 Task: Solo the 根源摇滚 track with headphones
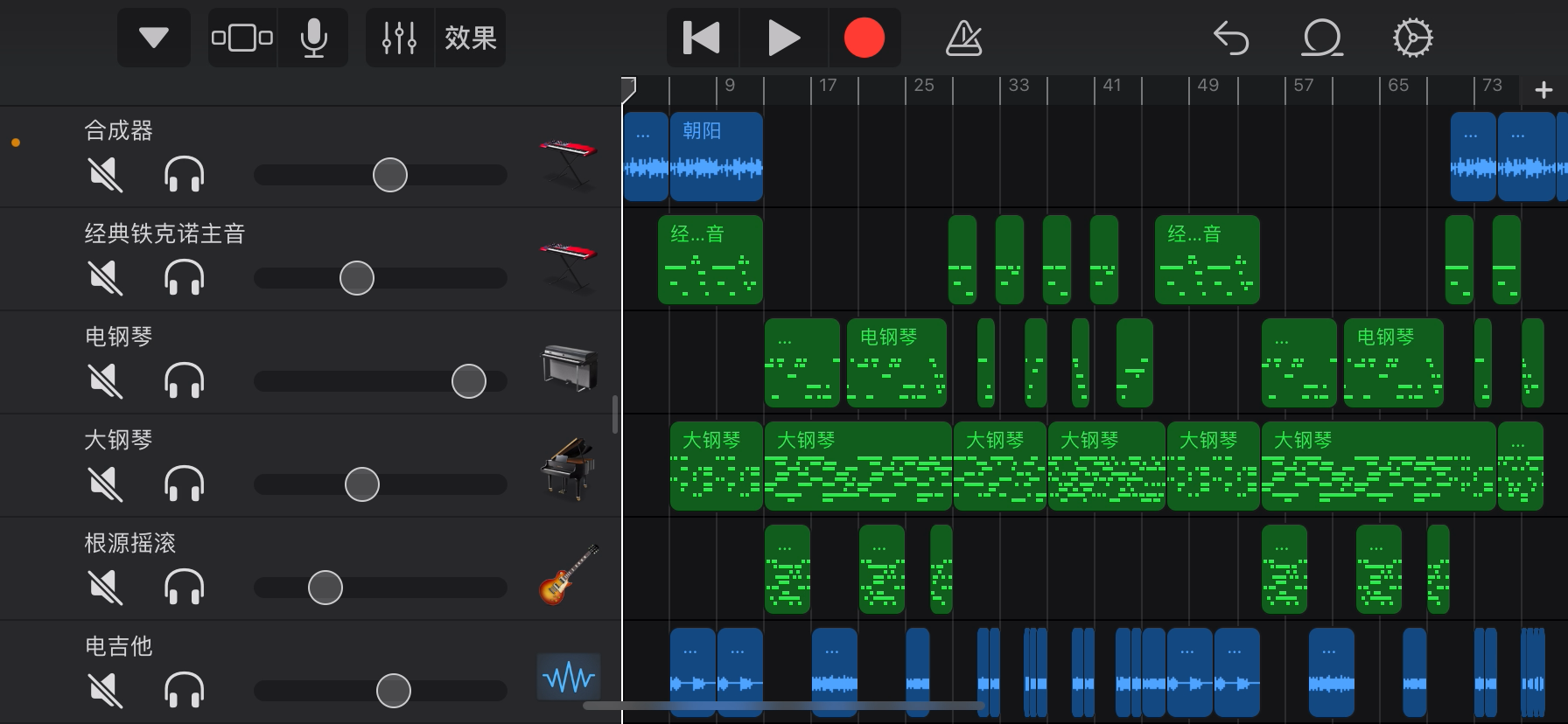click(185, 588)
